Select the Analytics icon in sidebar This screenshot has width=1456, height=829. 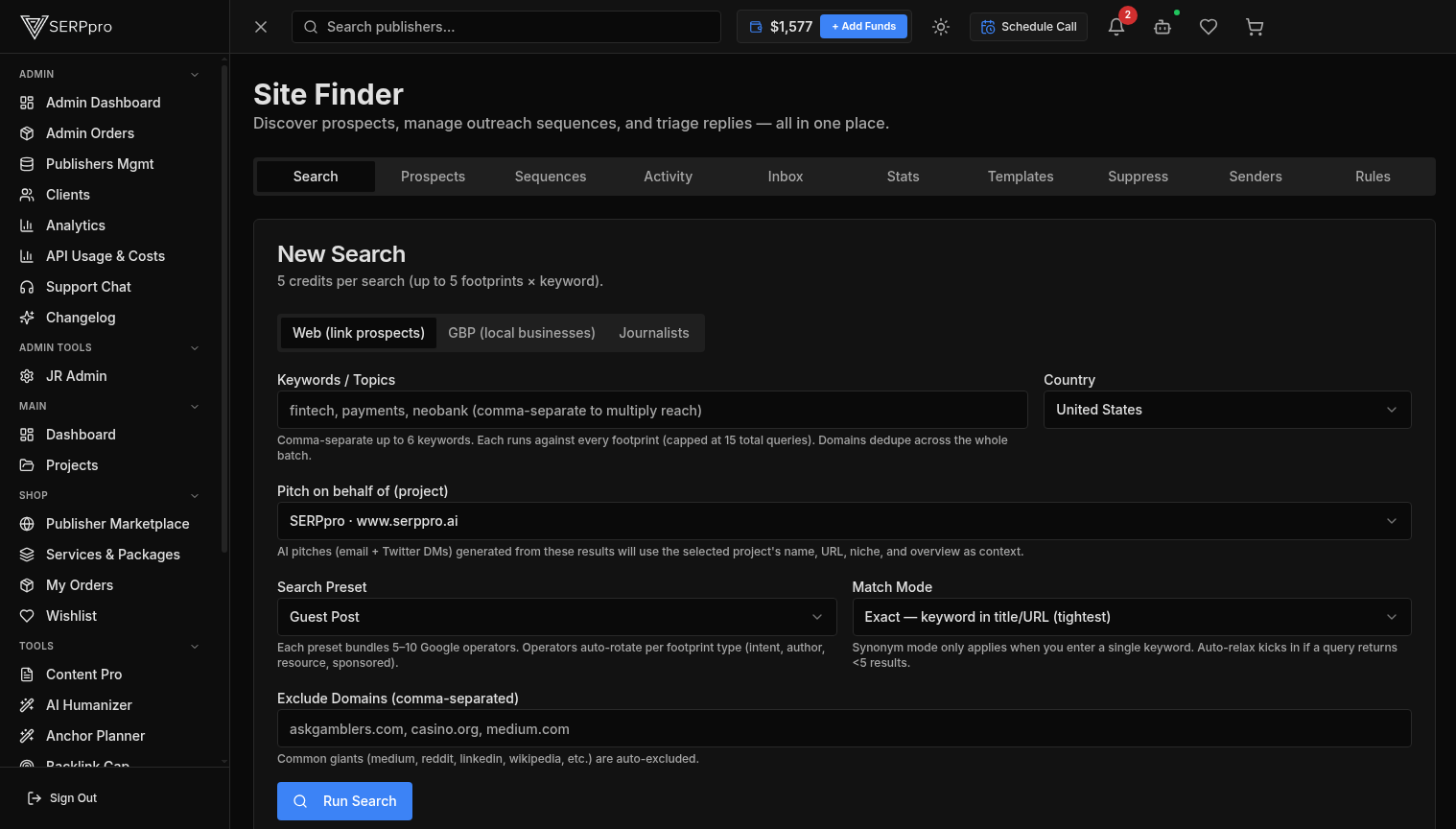(28, 225)
